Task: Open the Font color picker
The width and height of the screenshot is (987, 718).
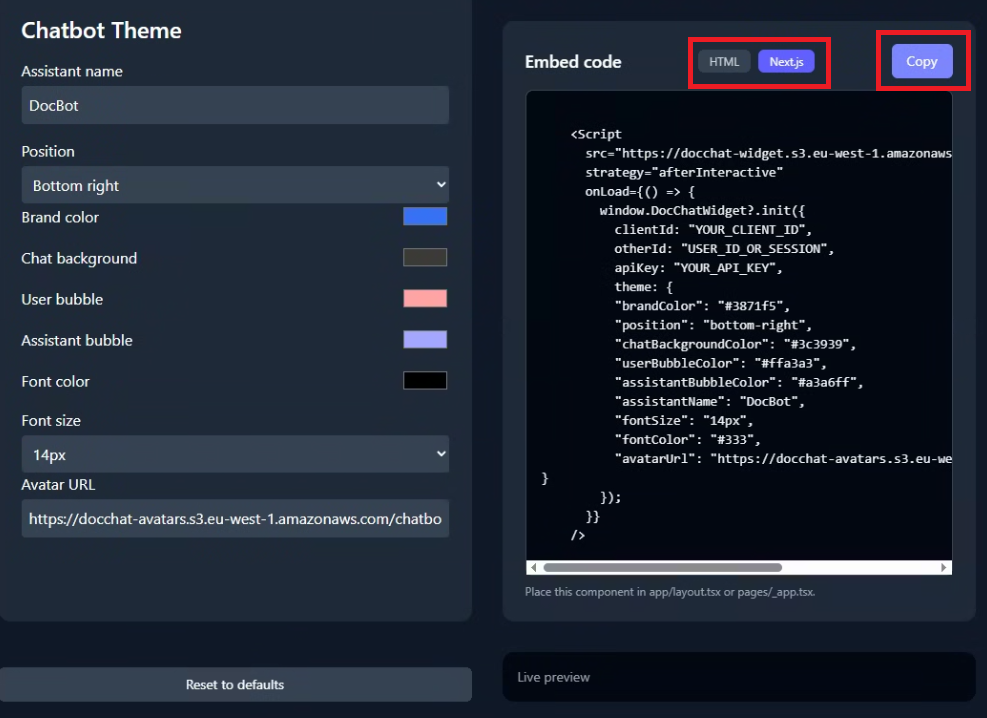Action: point(425,379)
